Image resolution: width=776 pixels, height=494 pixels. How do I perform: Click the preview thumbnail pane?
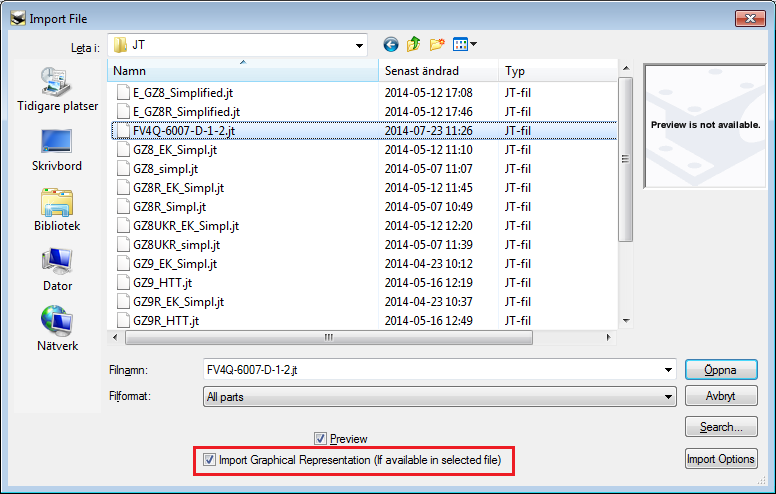tap(705, 126)
